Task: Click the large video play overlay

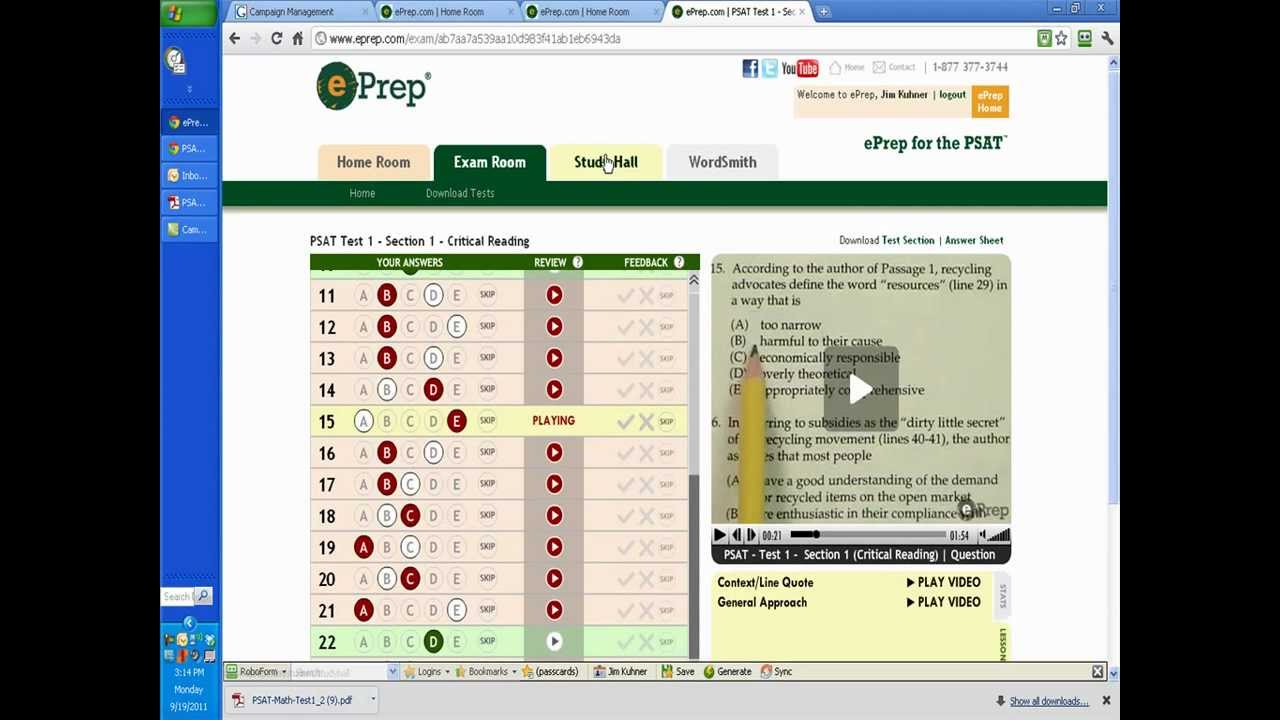Action: click(861, 389)
